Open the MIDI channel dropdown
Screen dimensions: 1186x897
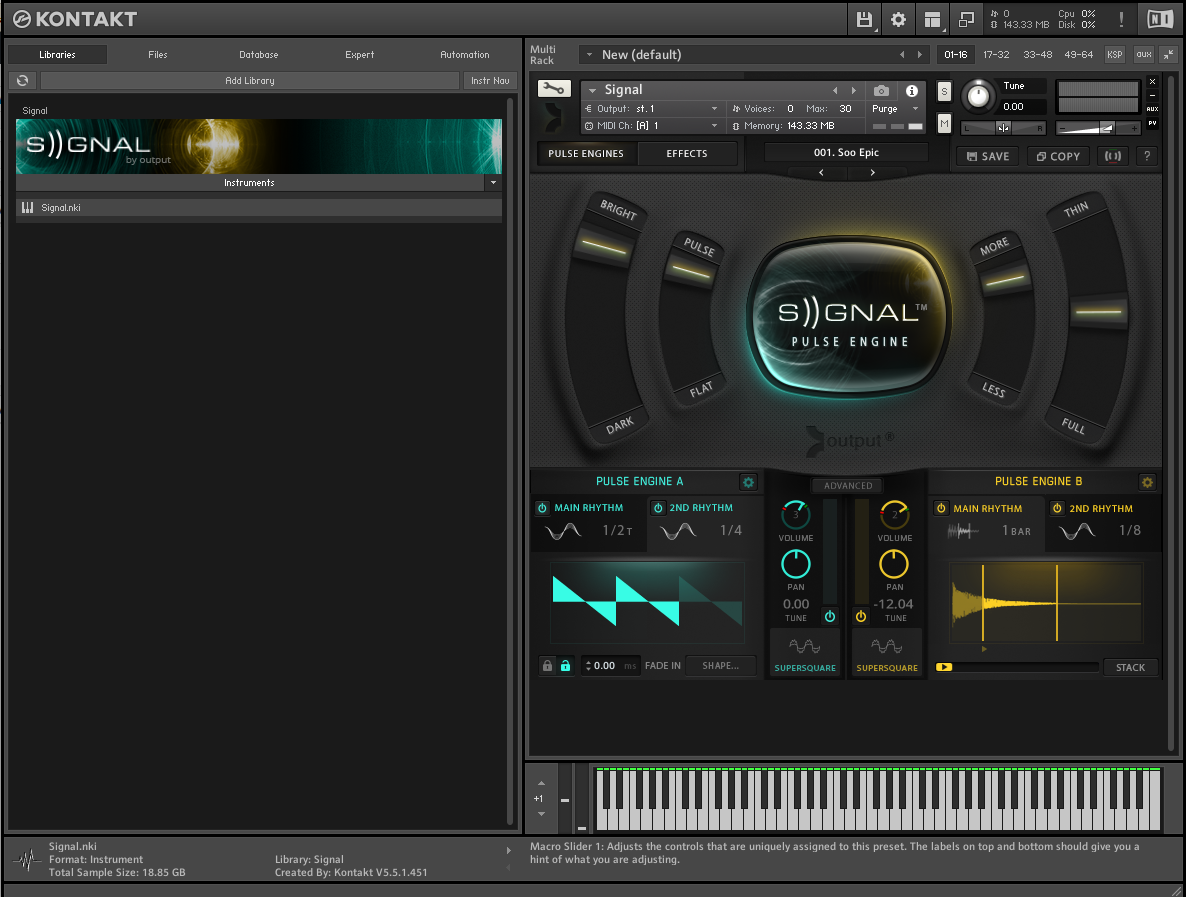click(x=714, y=126)
